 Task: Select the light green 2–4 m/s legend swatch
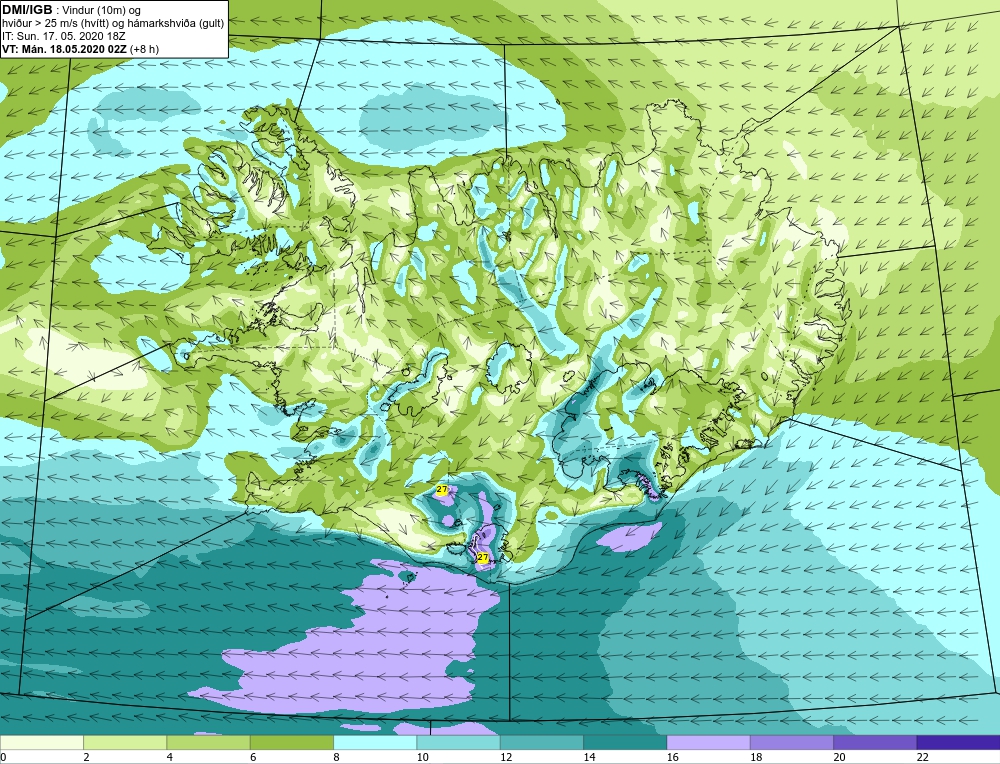(125, 742)
